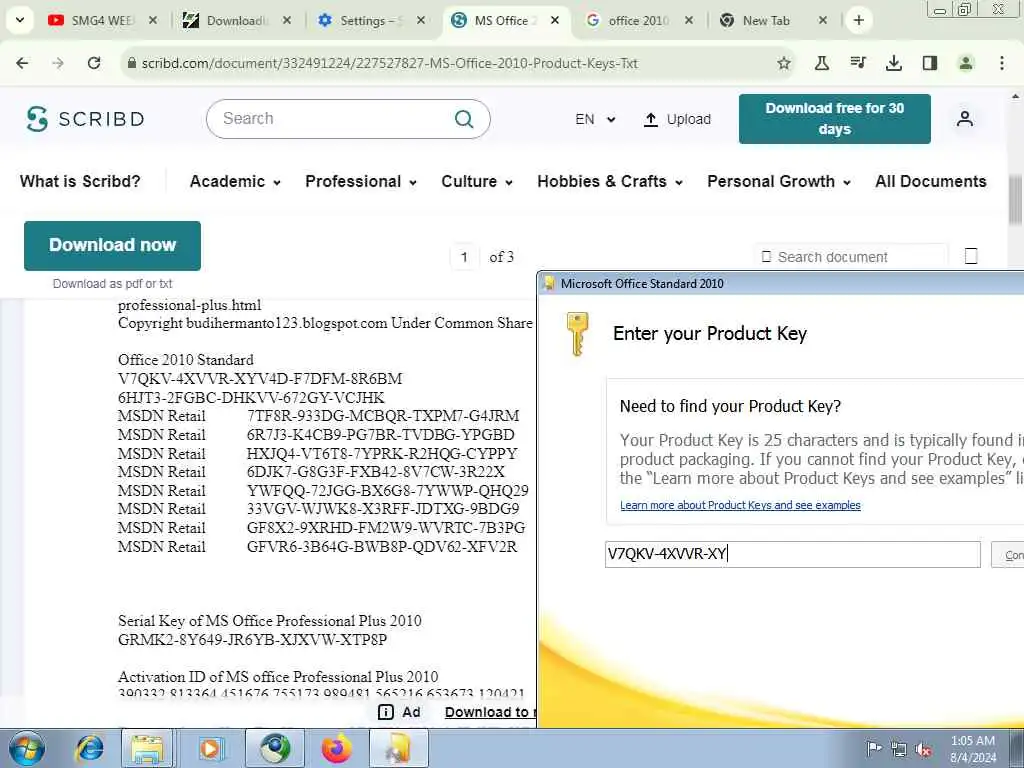Click the page number box showing 1
The width and height of the screenshot is (1024, 768).
pos(464,257)
